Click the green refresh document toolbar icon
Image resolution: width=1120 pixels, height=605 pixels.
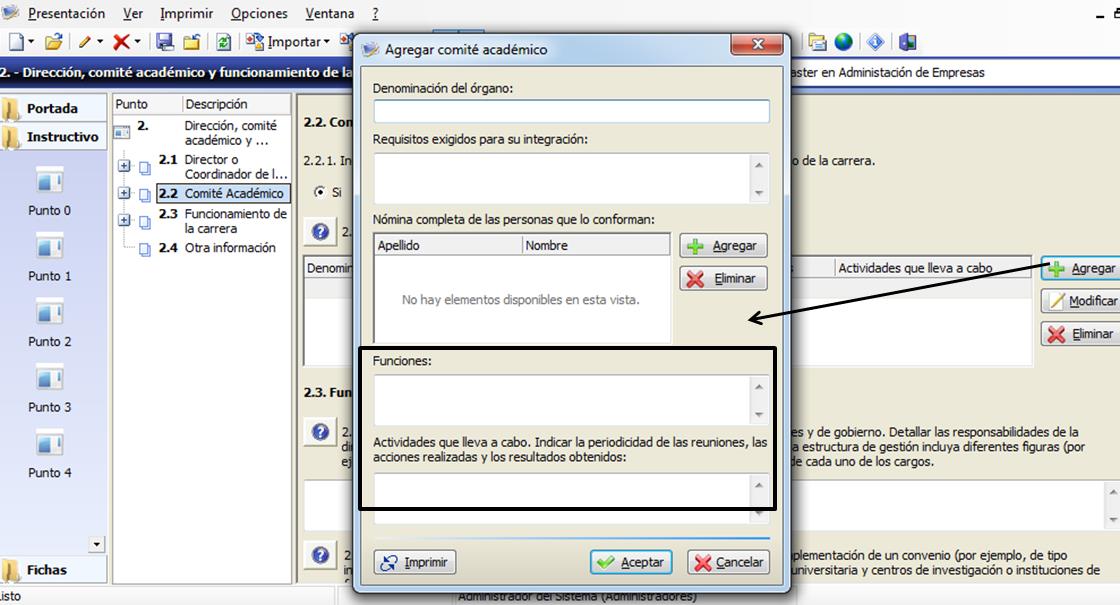click(224, 42)
